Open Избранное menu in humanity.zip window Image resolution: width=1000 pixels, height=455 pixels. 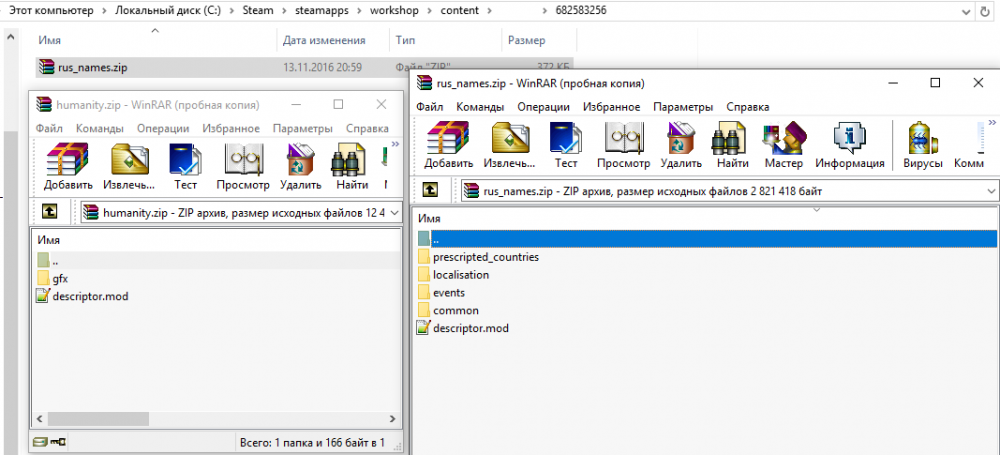tap(231, 128)
